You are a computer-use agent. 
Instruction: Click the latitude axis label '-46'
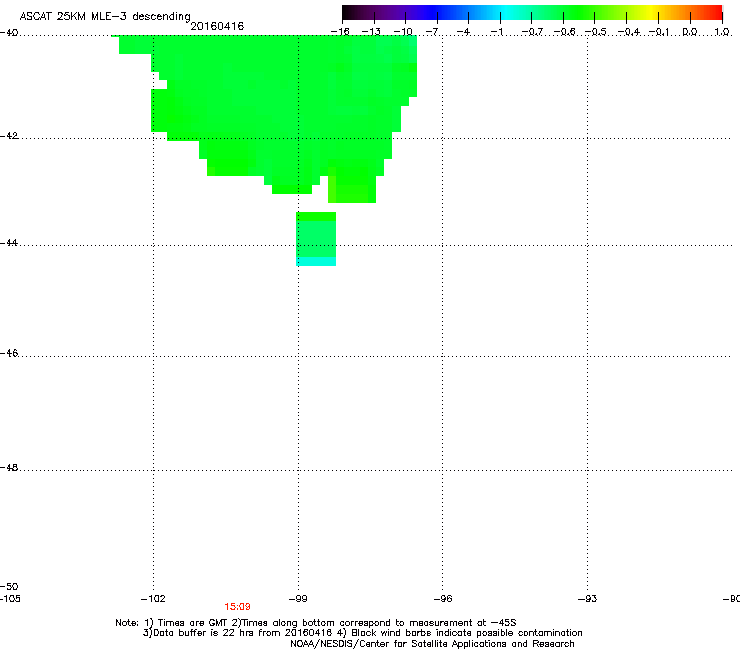9,353
